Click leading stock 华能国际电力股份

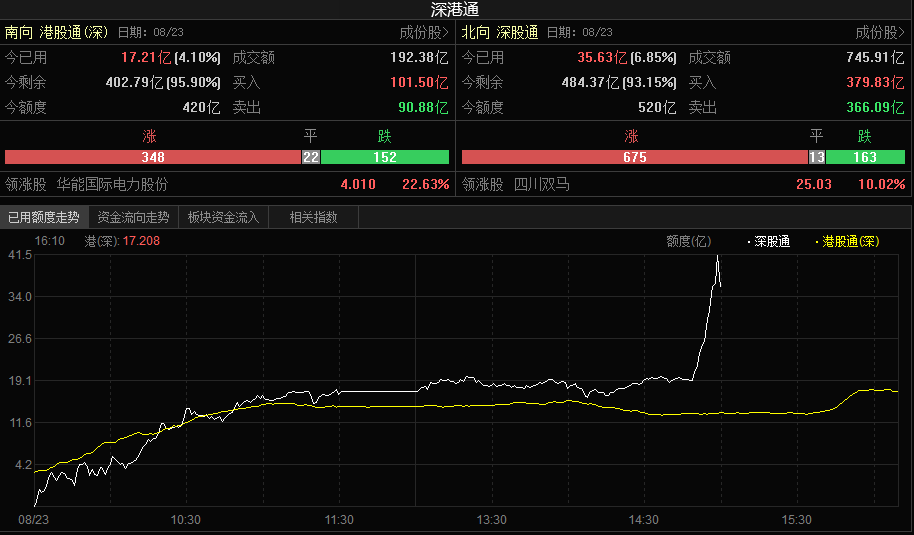pyautogui.click(x=112, y=184)
